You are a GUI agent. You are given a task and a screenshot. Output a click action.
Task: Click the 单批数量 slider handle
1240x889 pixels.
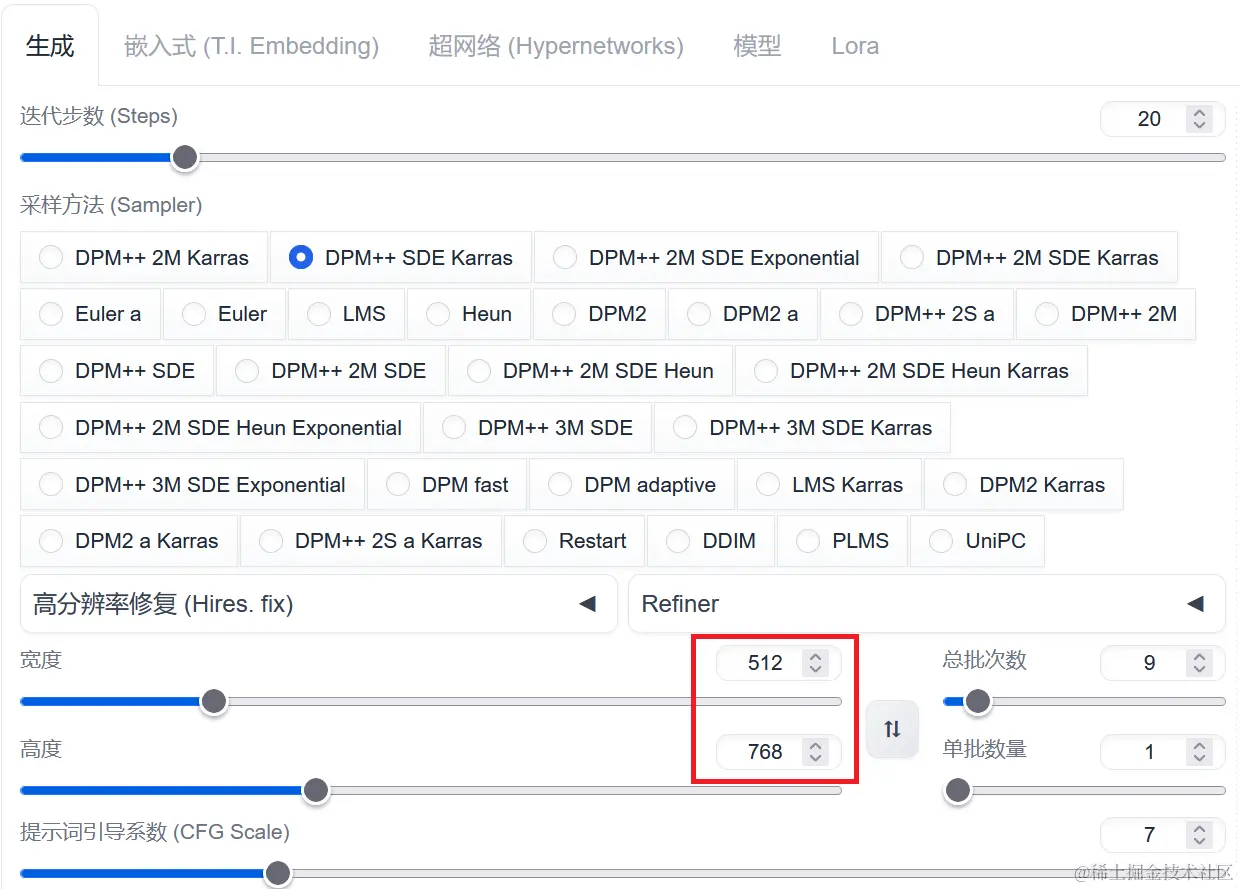coord(958,790)
